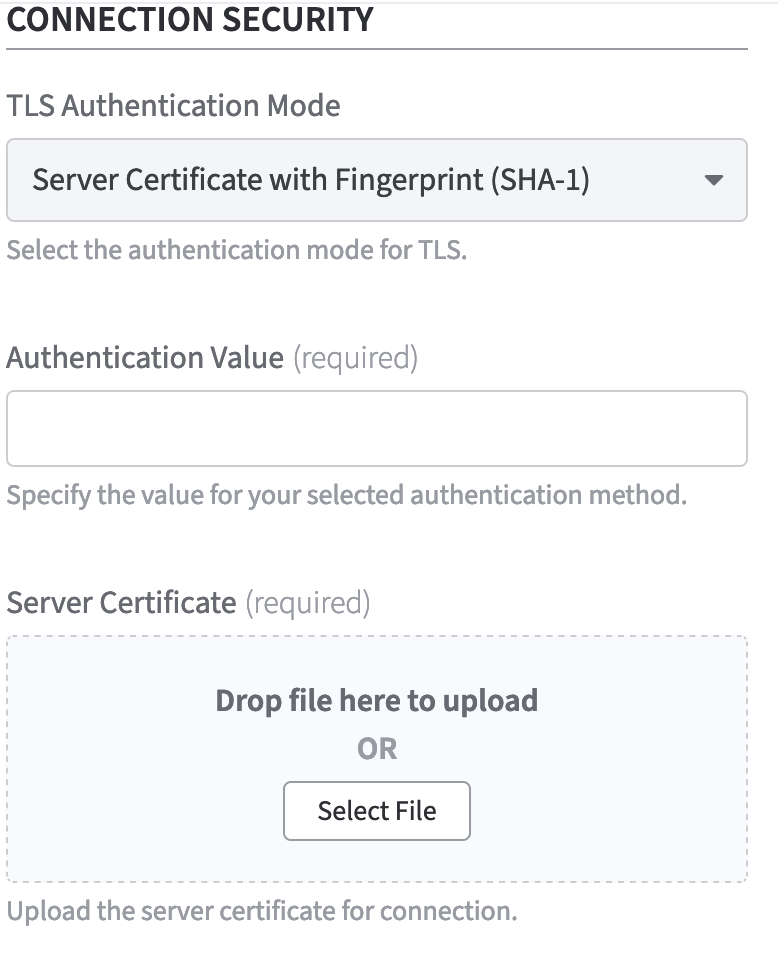
Task: Click "Upload the server certificate" help text
Action: coord(262,911)
